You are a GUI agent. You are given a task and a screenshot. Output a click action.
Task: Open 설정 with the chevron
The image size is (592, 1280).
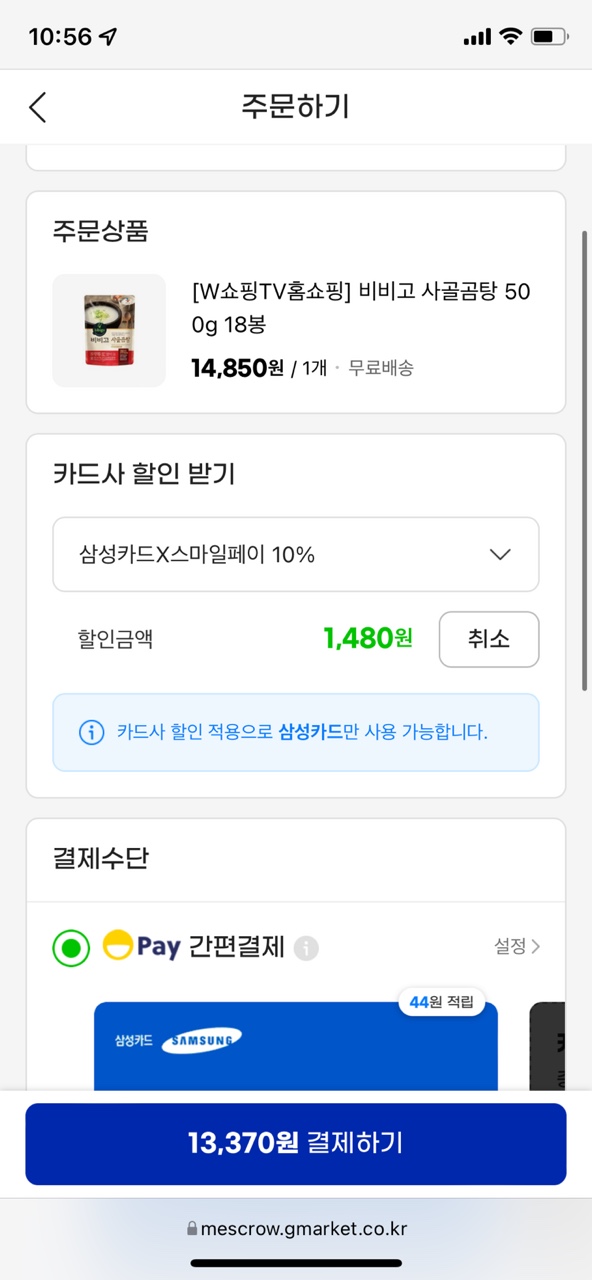click(517, 946)
